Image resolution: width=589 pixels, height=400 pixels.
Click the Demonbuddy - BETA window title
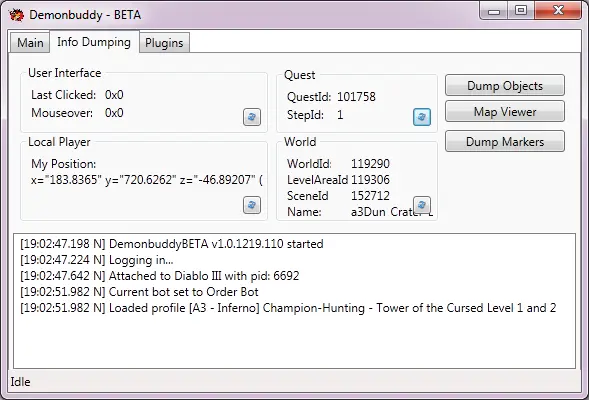pos(85,15)
